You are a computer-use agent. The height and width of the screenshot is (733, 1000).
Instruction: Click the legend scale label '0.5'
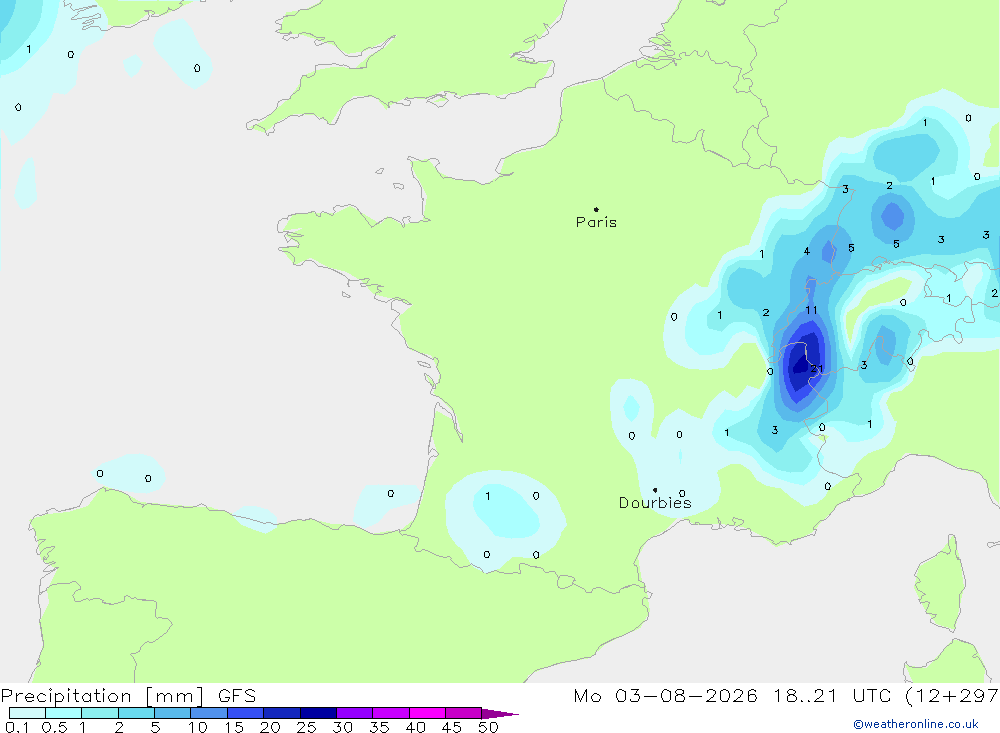coord(54,727)
